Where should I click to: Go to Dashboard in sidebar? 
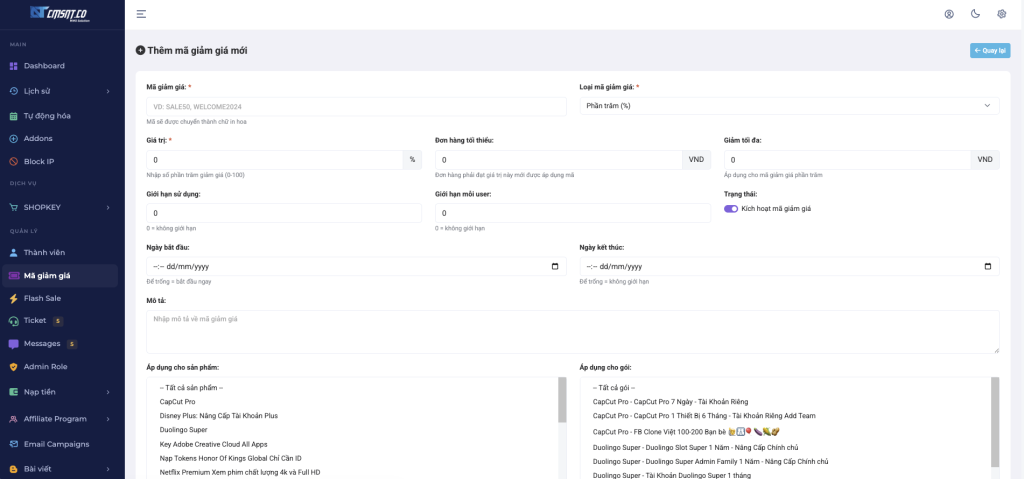point(44,66)
